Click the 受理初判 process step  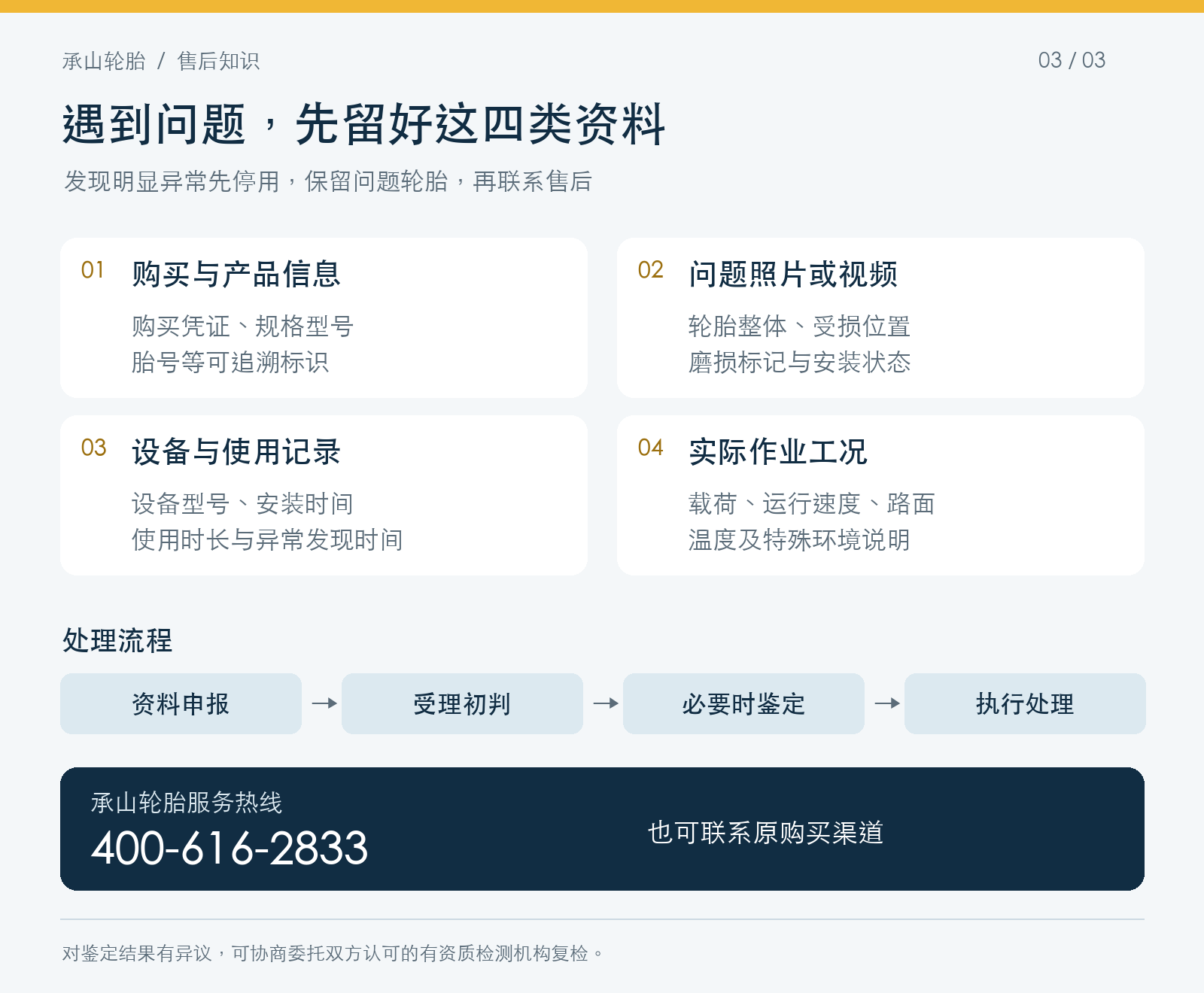click(x=462, y=703)
